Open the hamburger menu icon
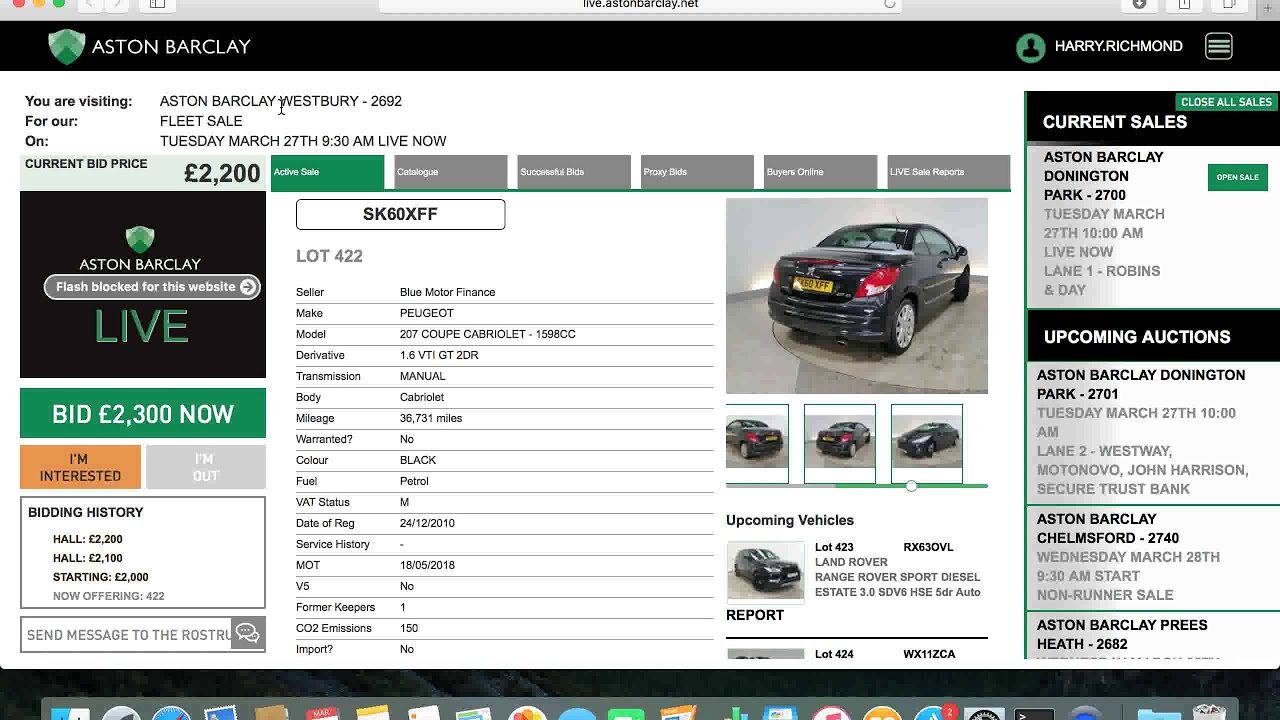 click(x=1218, y=46)
